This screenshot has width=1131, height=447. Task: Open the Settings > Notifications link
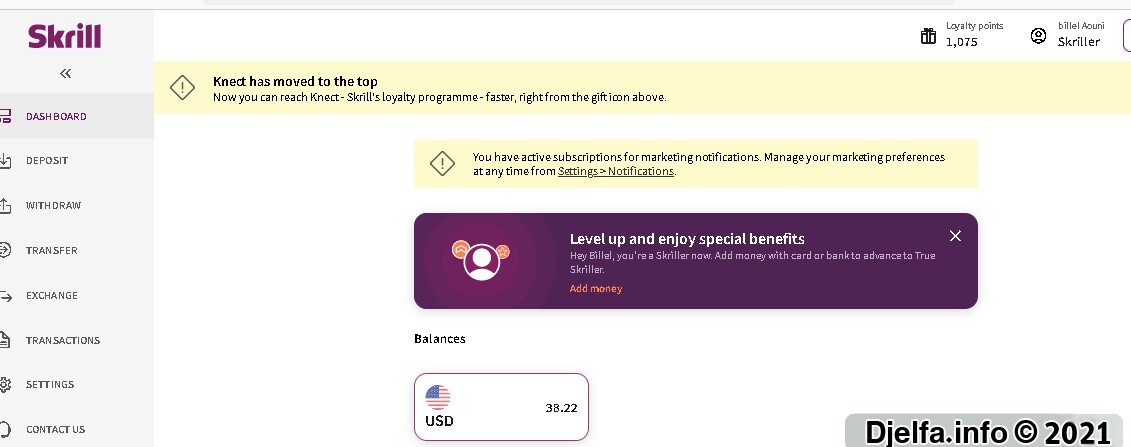pyautogui.click(x=616, y=172)
